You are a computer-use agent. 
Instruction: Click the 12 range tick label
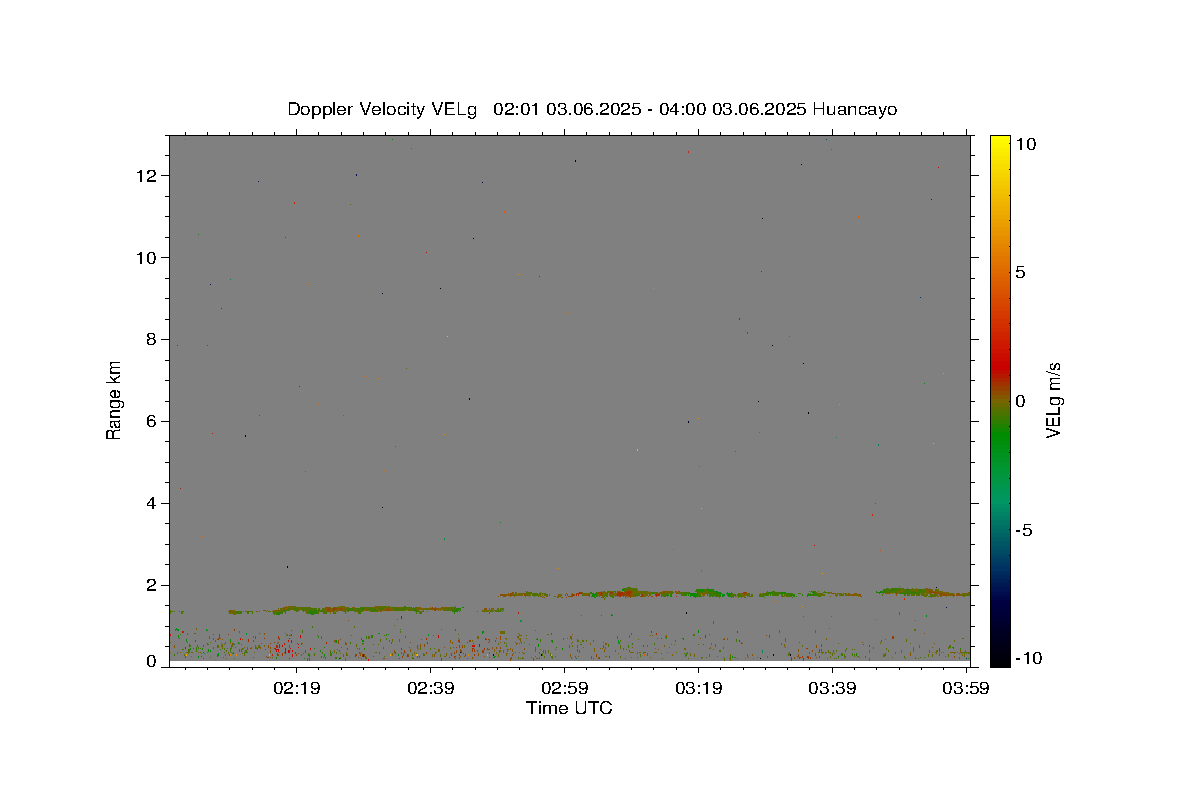[x=148, y=176]
